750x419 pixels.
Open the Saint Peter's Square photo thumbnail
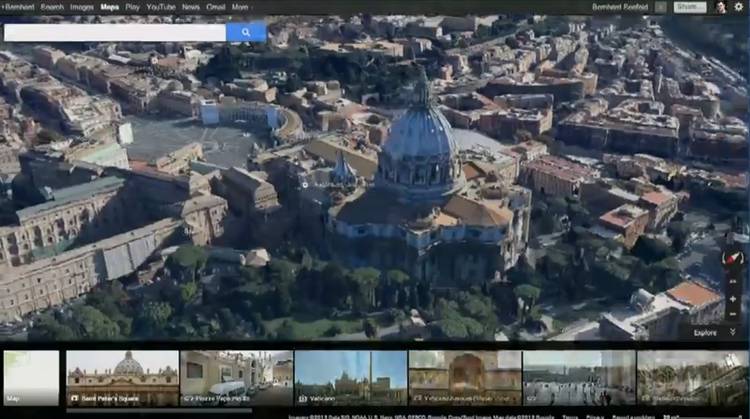pyautogui.click(x=122, y=378)
